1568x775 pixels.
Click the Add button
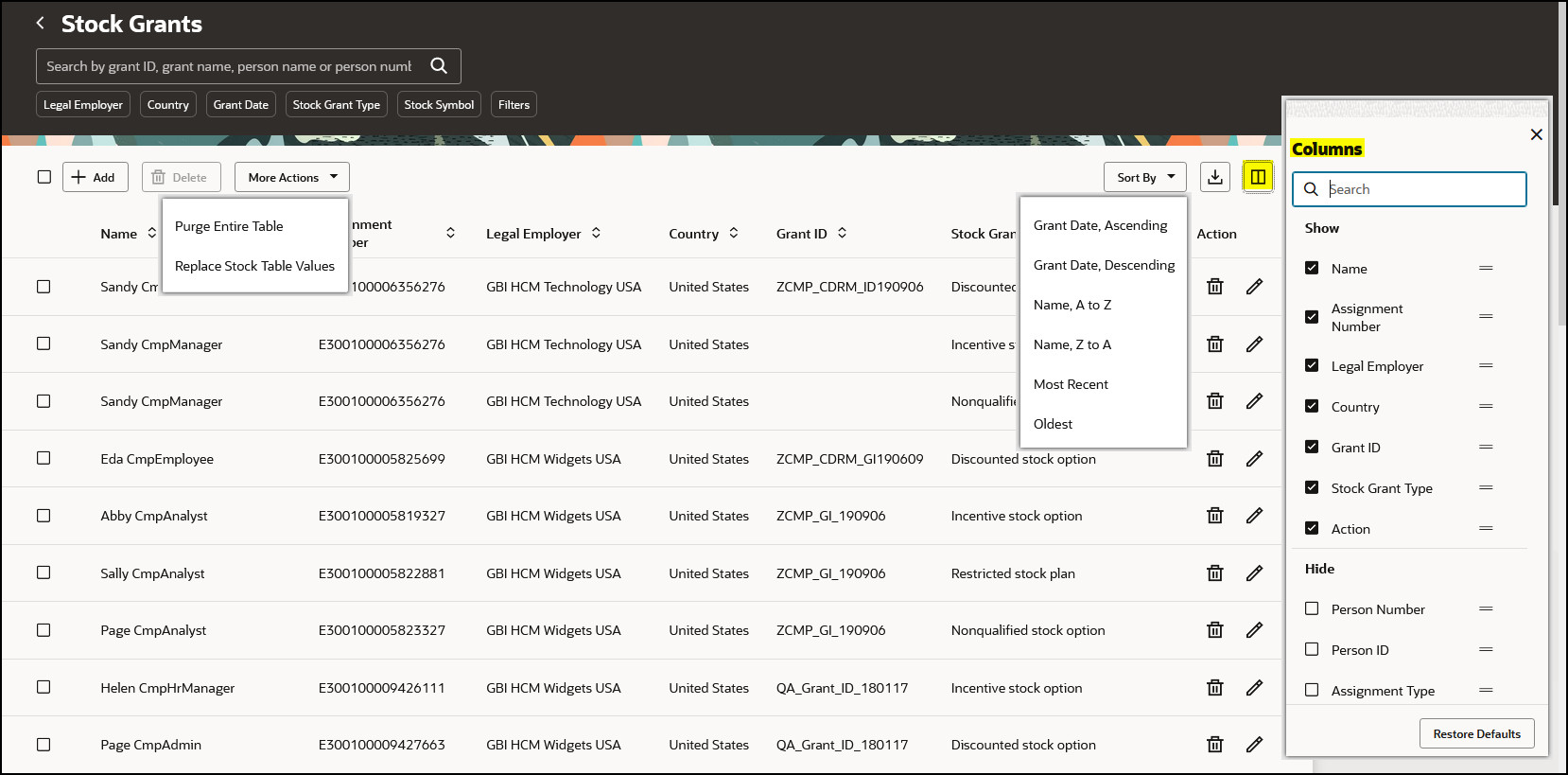click(x=96, y=177)
